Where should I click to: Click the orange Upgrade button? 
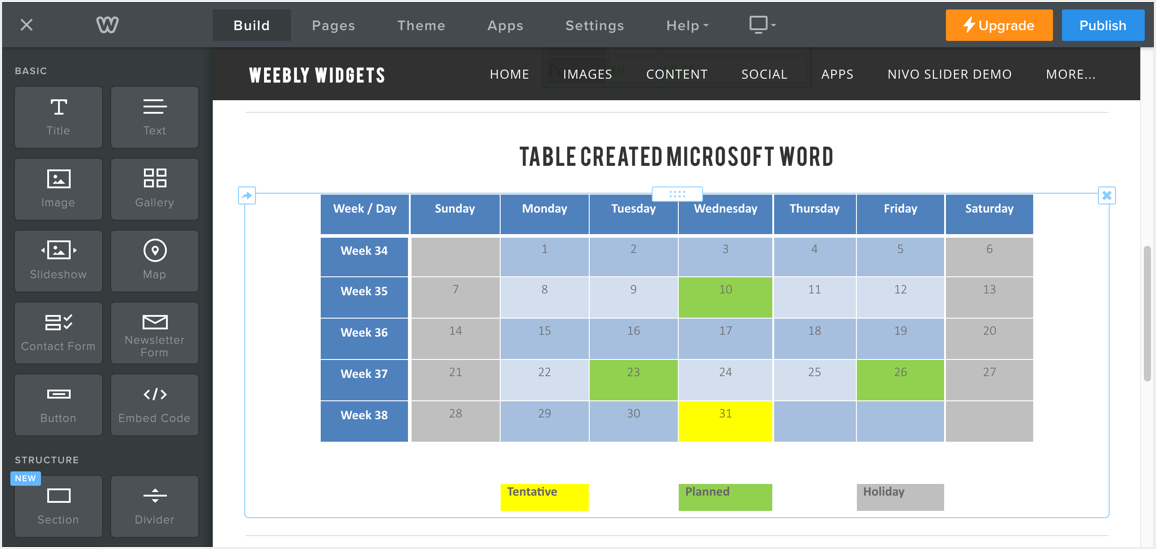[999, 26]
